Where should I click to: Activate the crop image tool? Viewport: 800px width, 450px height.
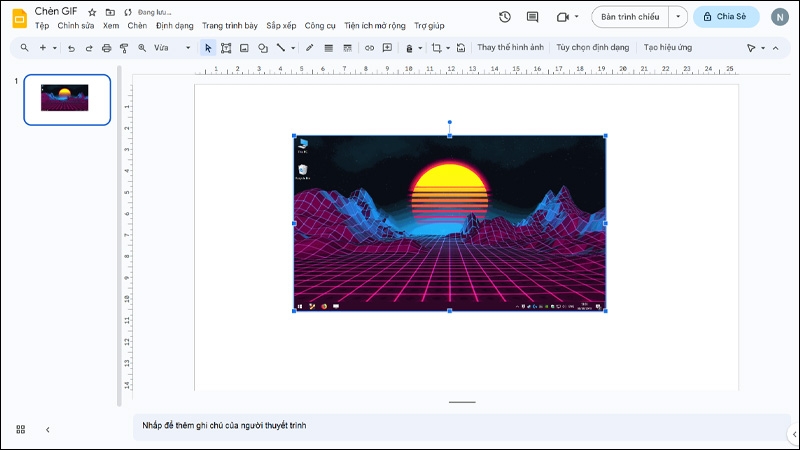pos(436,48)
